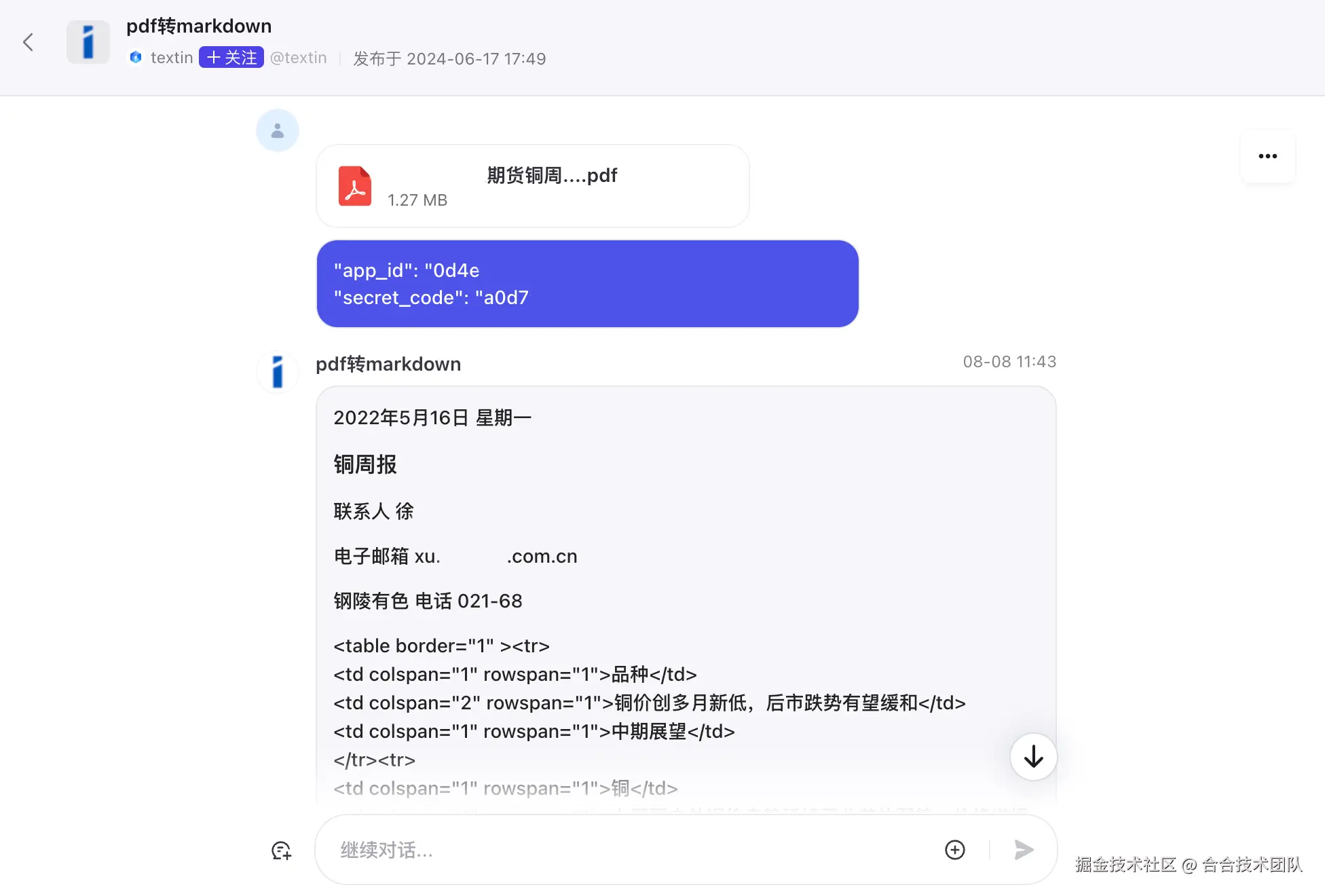Click the 铜周报 heading in the response
The width and height of the screenshot is (1325, 896).
pos(365,464)
